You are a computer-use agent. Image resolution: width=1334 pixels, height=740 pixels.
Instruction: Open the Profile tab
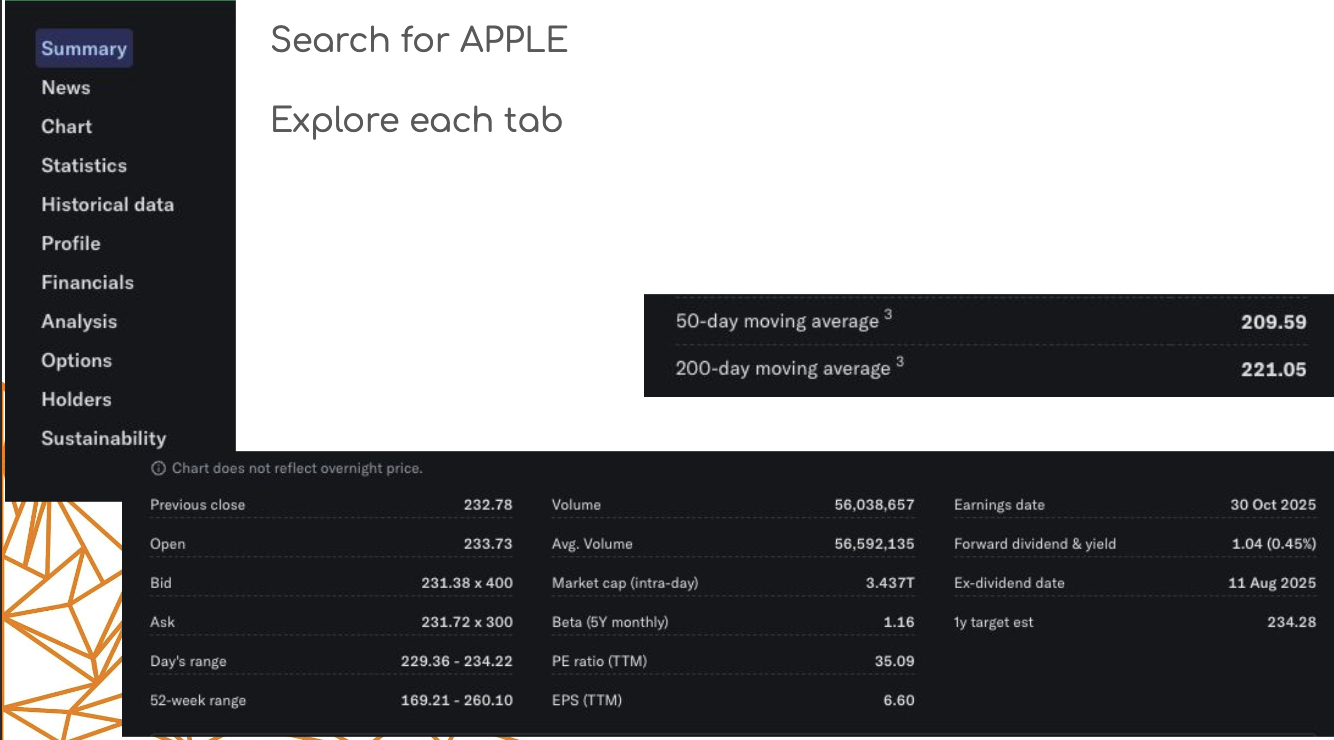pyautogui.click(x=71, y=243)
